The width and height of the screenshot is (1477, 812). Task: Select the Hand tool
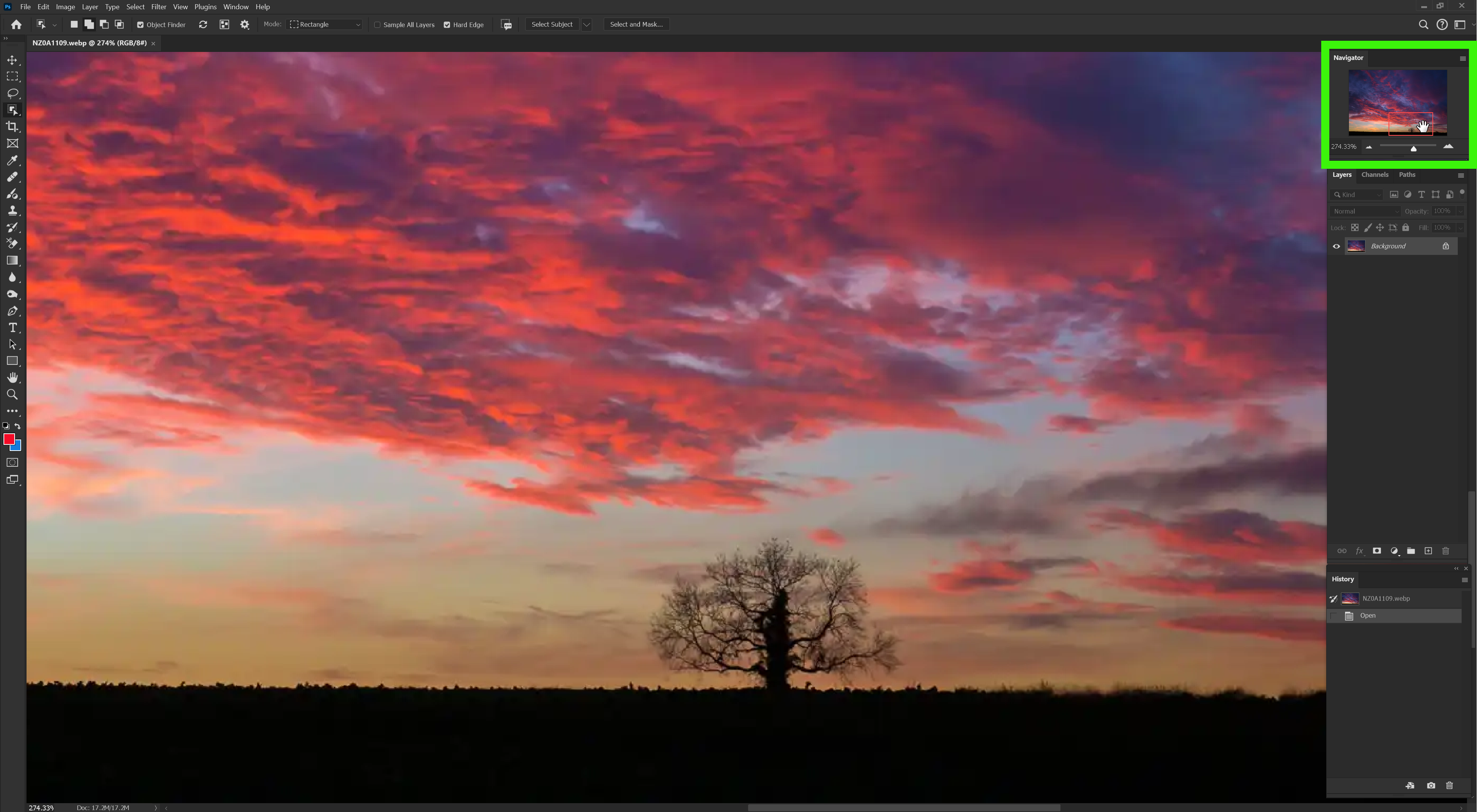coord(13,377)
